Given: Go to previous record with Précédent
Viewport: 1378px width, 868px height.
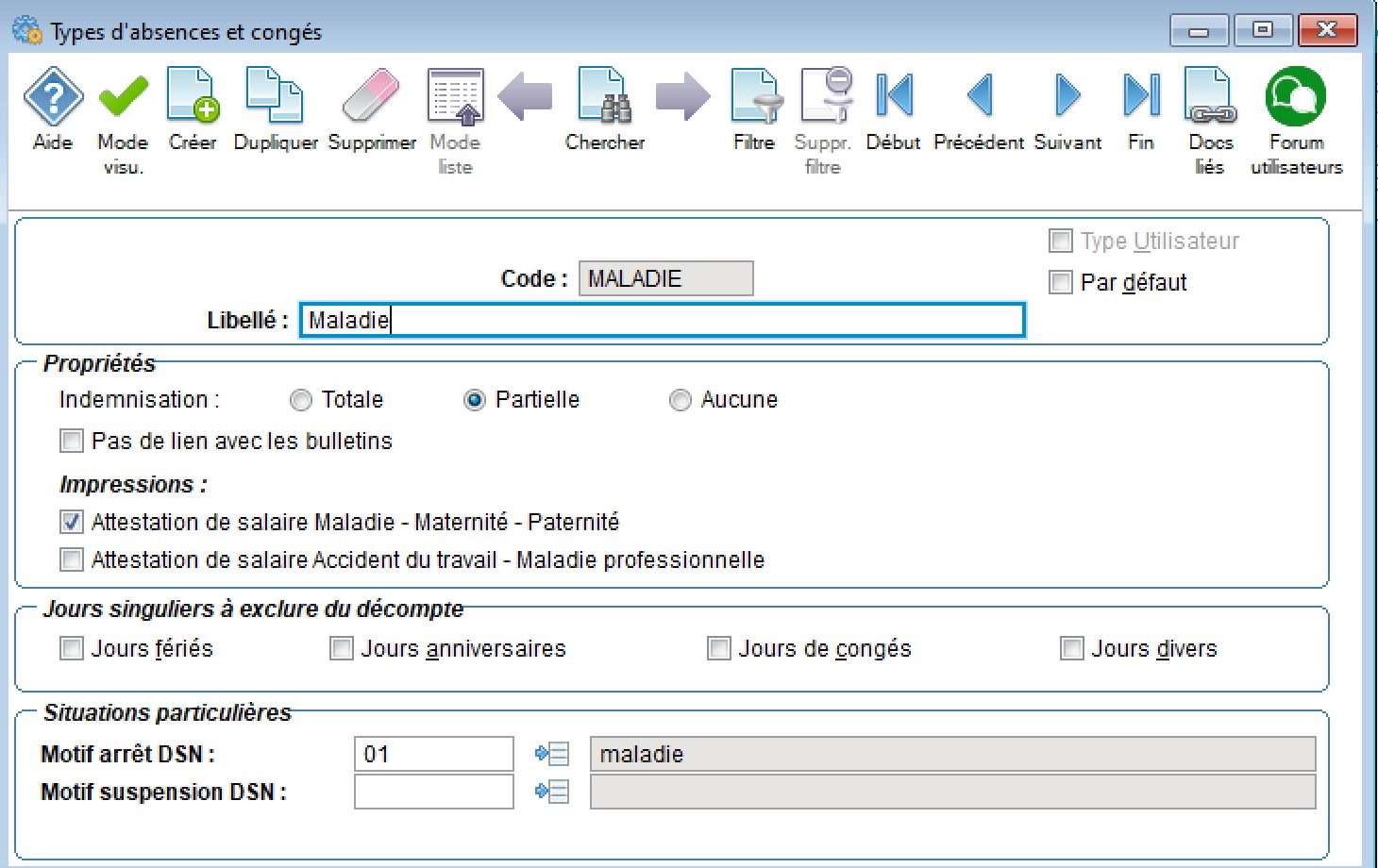Looking at the screenshot, I should click(x=981, y=95).
